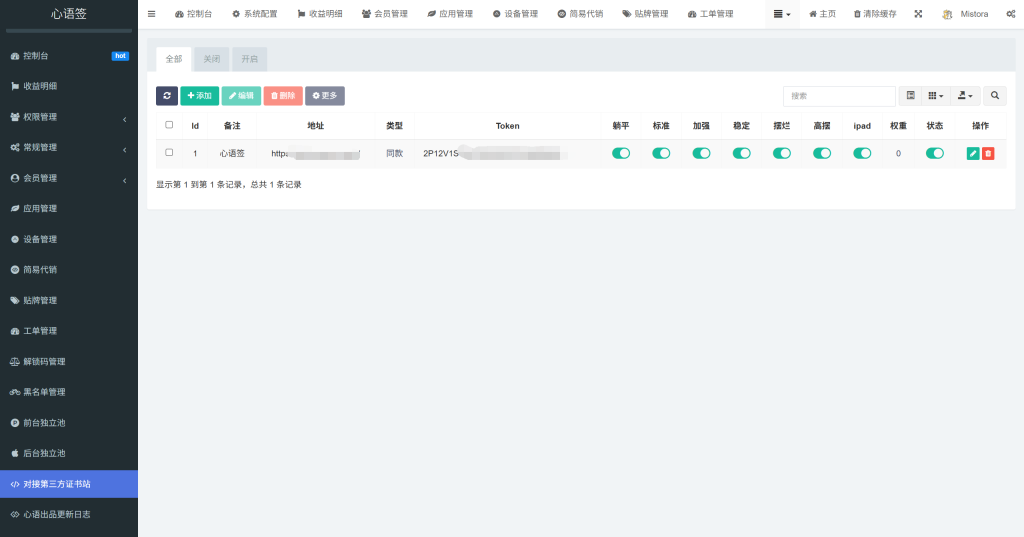Open 应用管理 in the sidebar

pos(69,208)
